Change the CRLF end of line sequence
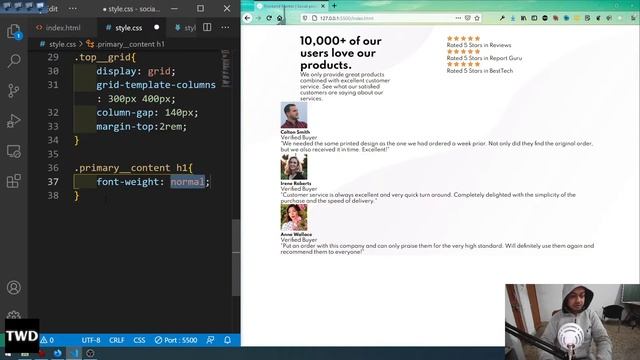 (x=117, y=340)
